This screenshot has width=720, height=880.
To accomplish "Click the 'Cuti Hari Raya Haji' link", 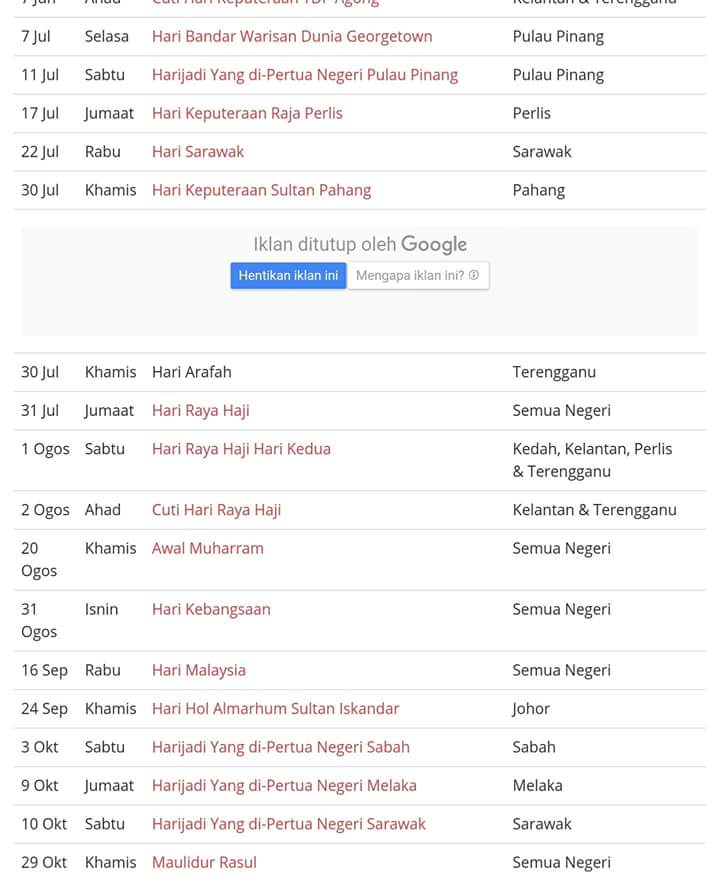I will click(216, 510).
